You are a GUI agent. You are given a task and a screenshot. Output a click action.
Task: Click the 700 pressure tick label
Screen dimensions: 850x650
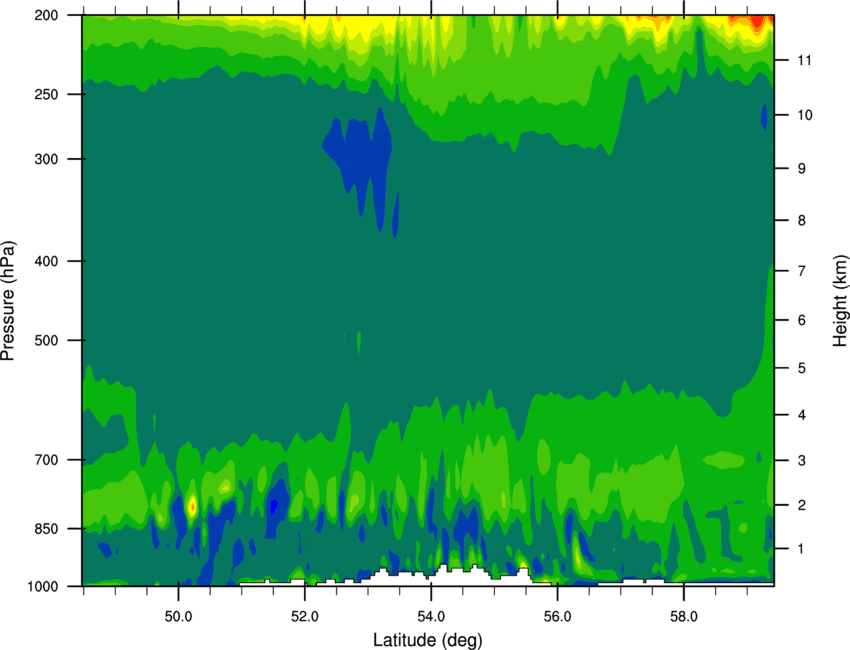[x=46, y=460]
